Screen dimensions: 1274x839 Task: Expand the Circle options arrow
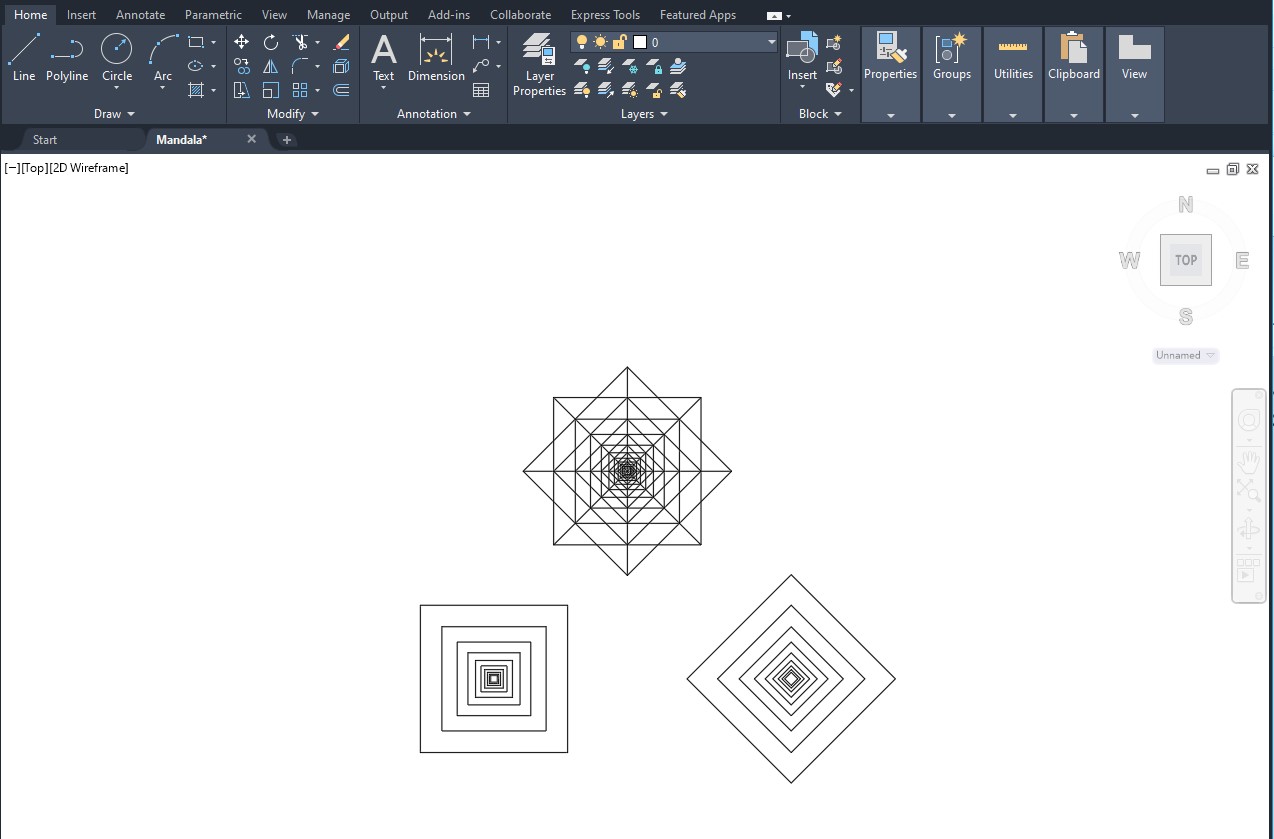117,89
